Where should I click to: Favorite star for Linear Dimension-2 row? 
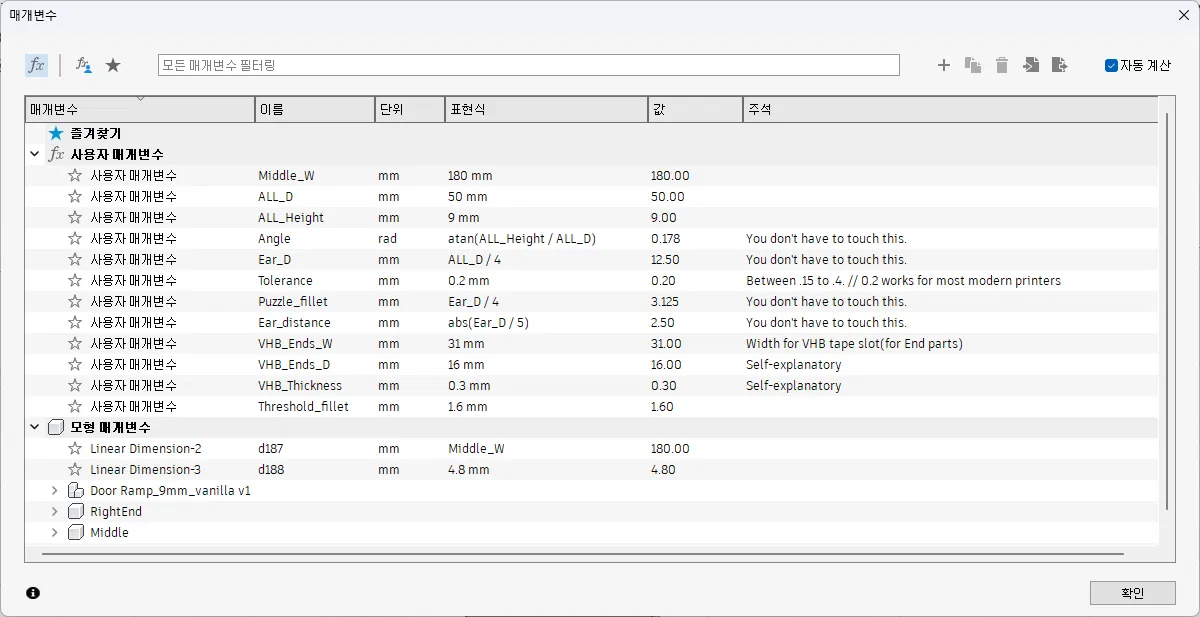click(75, 449)
